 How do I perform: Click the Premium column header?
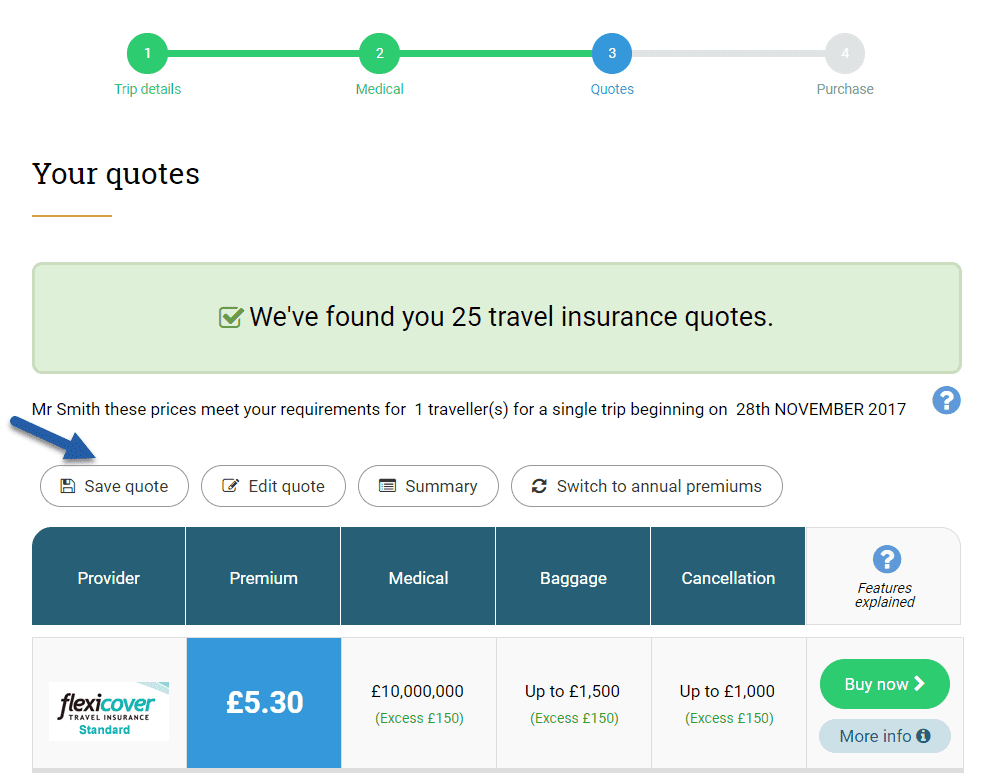point(263,576)
